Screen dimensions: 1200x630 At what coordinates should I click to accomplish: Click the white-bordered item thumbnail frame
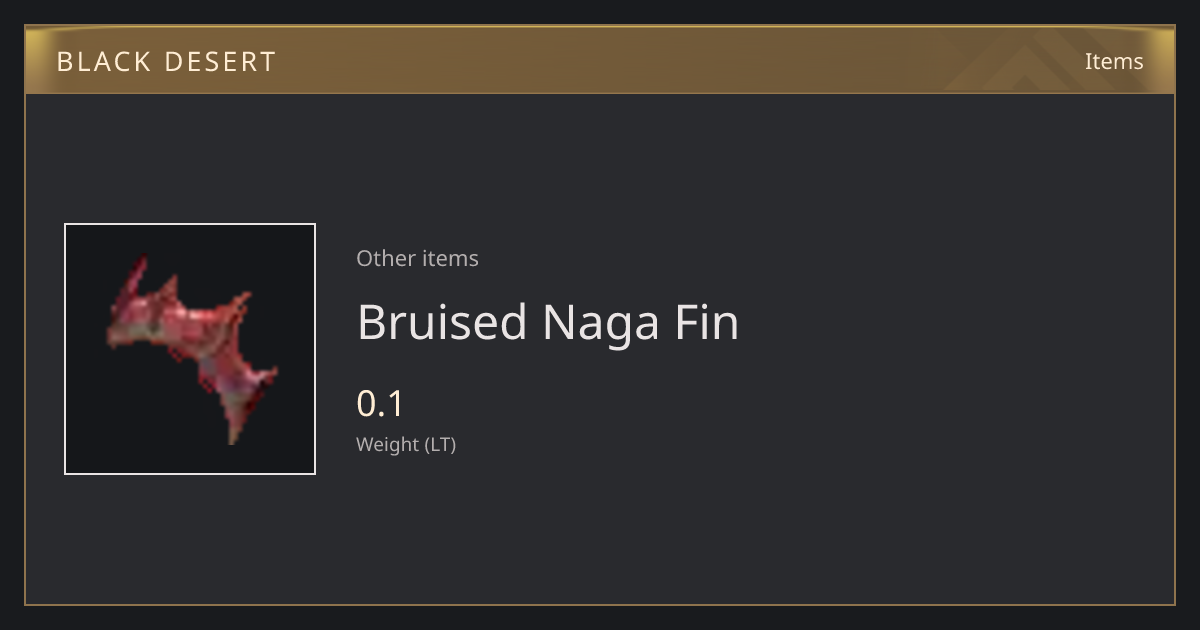[190, 349]
